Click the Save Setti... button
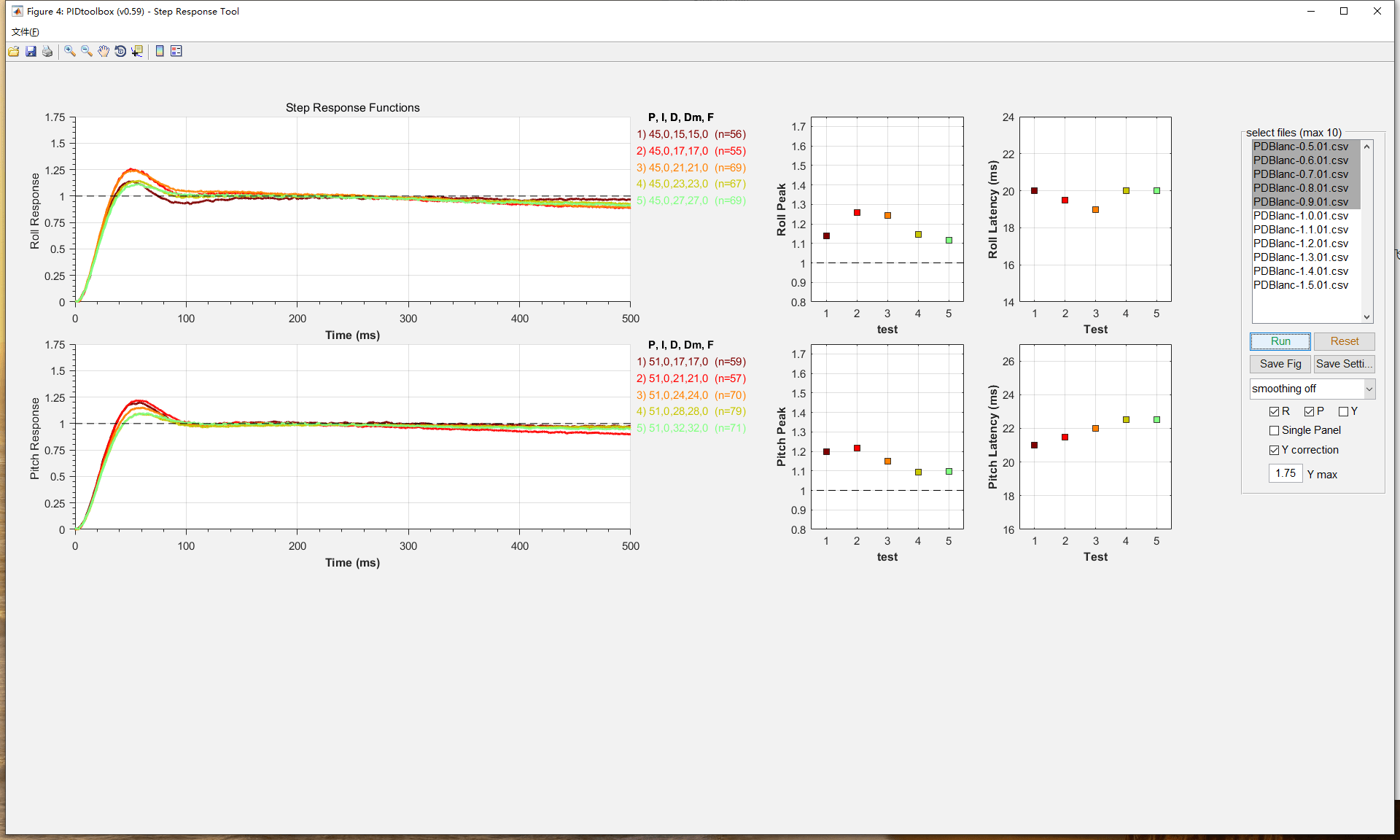This screenshot has width=1400, height=840. 1345,364
